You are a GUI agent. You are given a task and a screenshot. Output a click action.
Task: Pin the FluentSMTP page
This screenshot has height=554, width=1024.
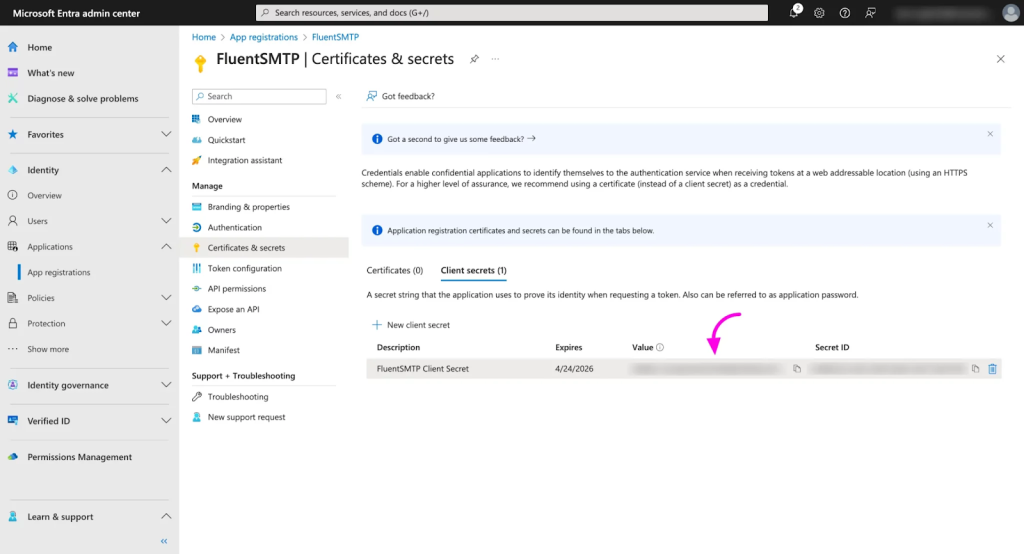(474, 59)
